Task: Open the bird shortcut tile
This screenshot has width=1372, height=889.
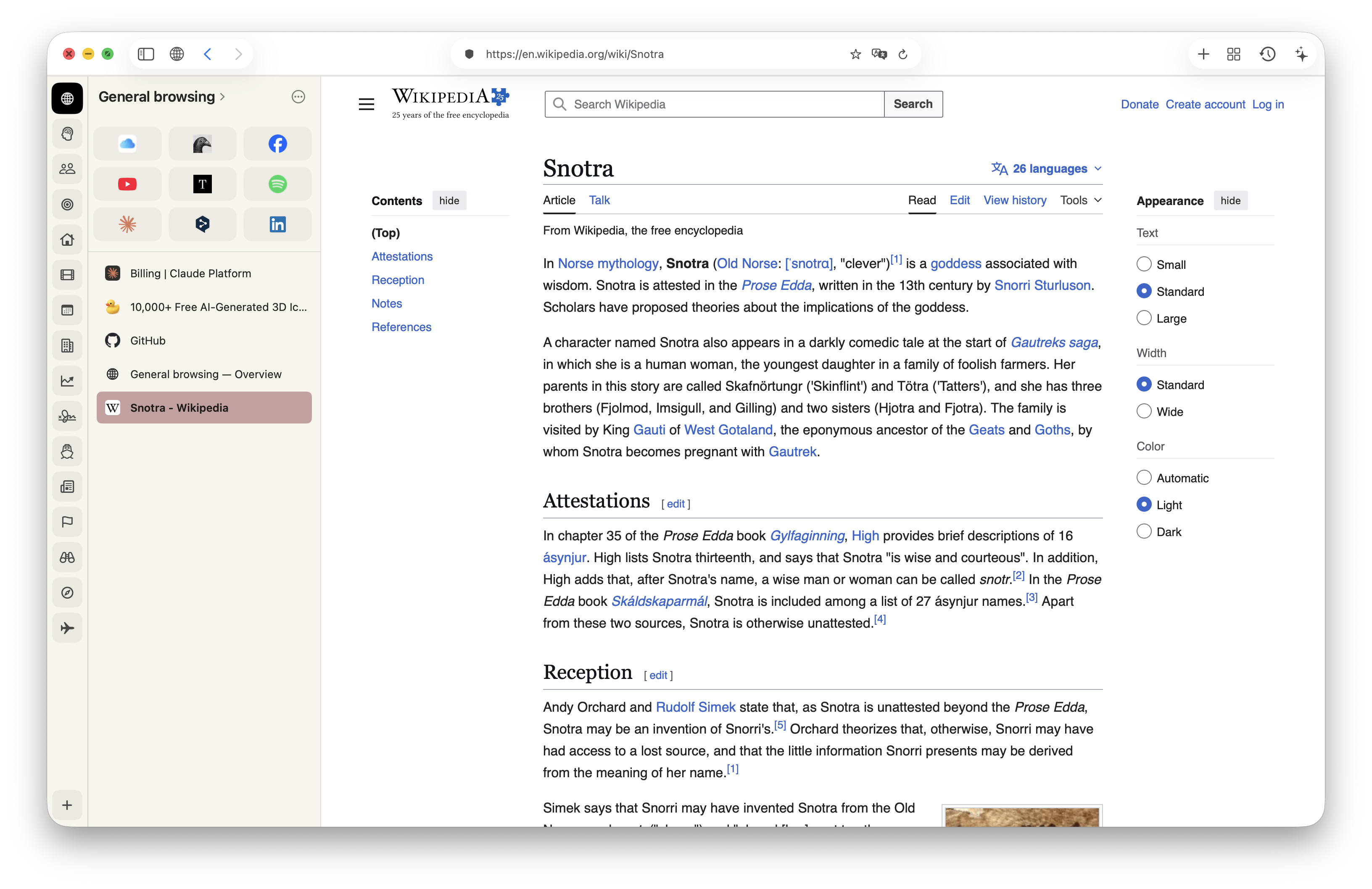Action: pos(202,143)
